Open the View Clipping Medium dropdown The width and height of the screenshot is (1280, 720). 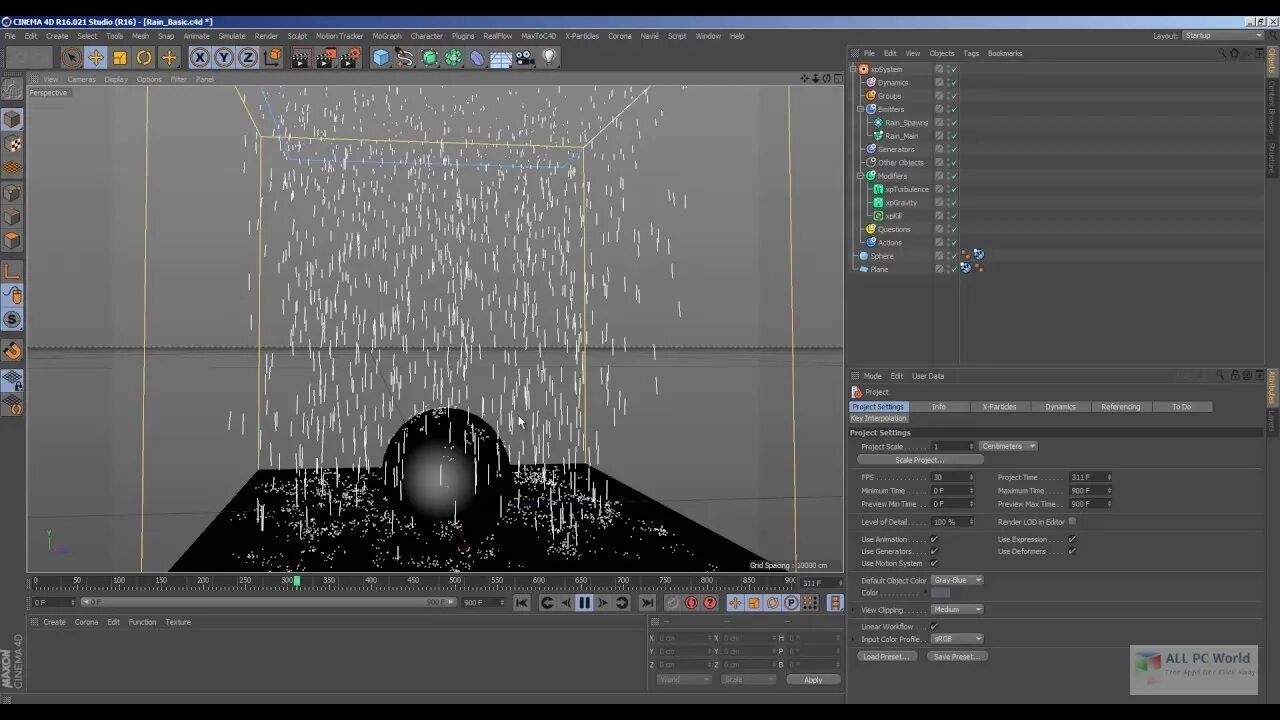coord(958,609)
